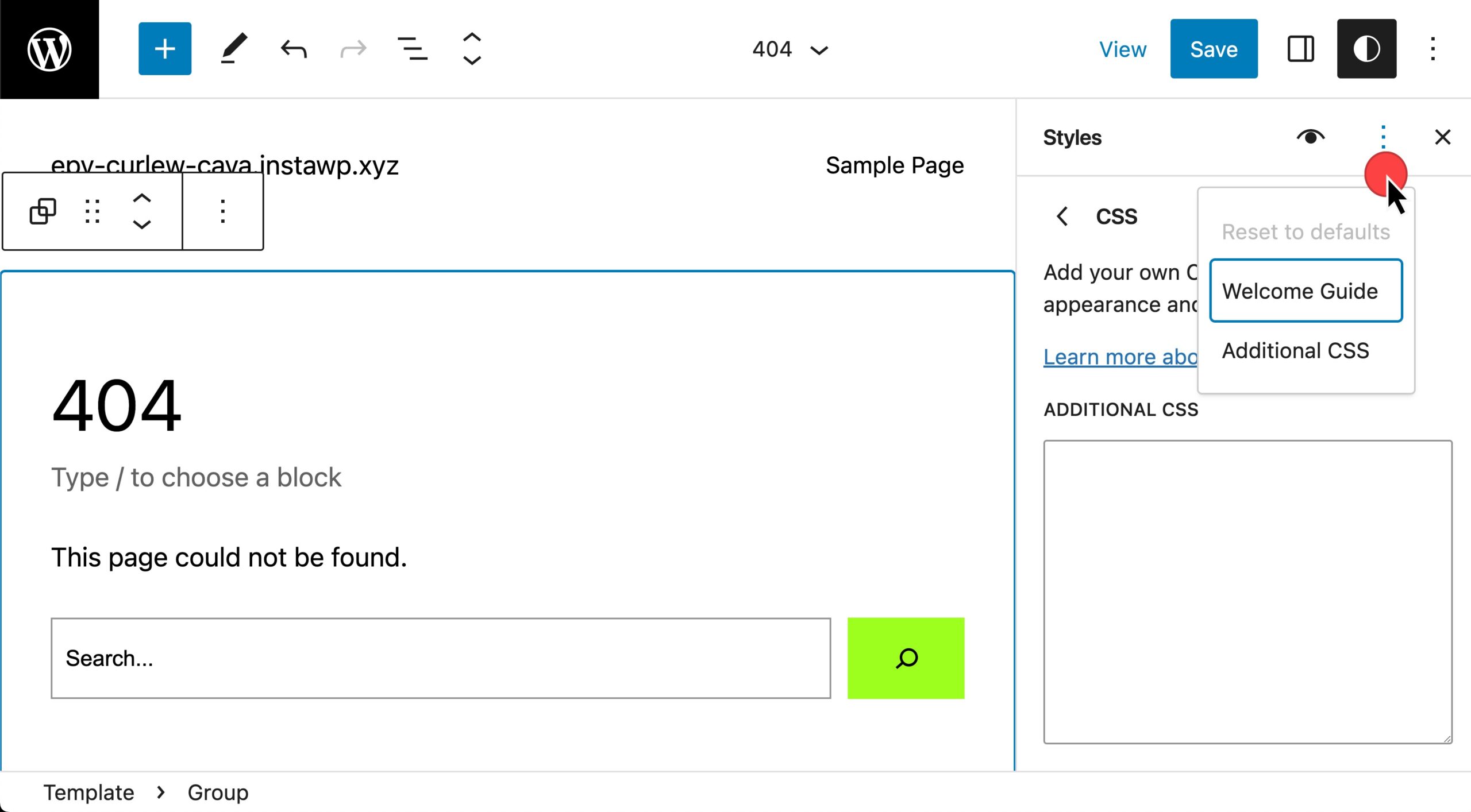Select the Edit pencil tool

tap(234, 49)
